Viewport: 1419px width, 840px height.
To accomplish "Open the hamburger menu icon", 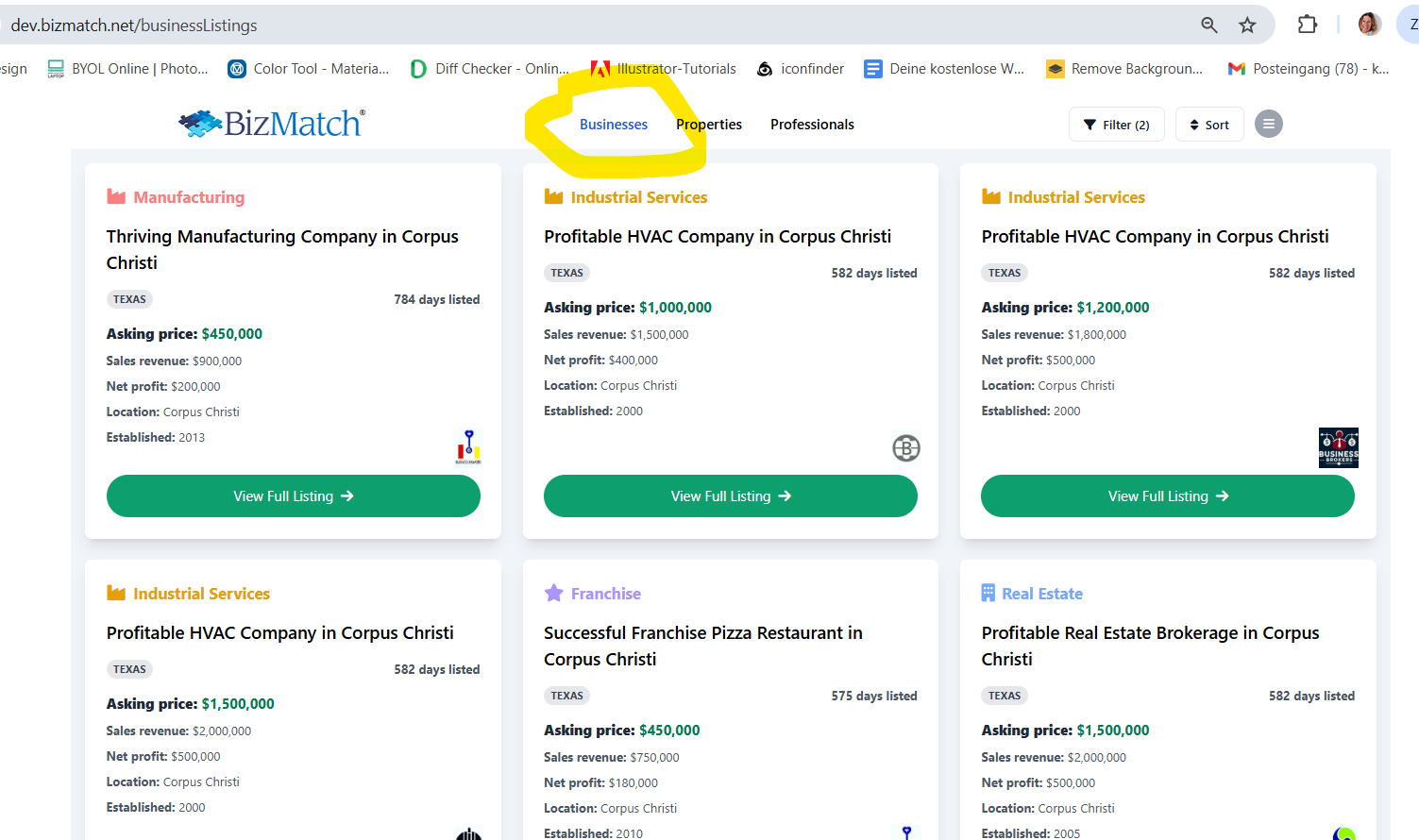I will tap(1268, 124).
